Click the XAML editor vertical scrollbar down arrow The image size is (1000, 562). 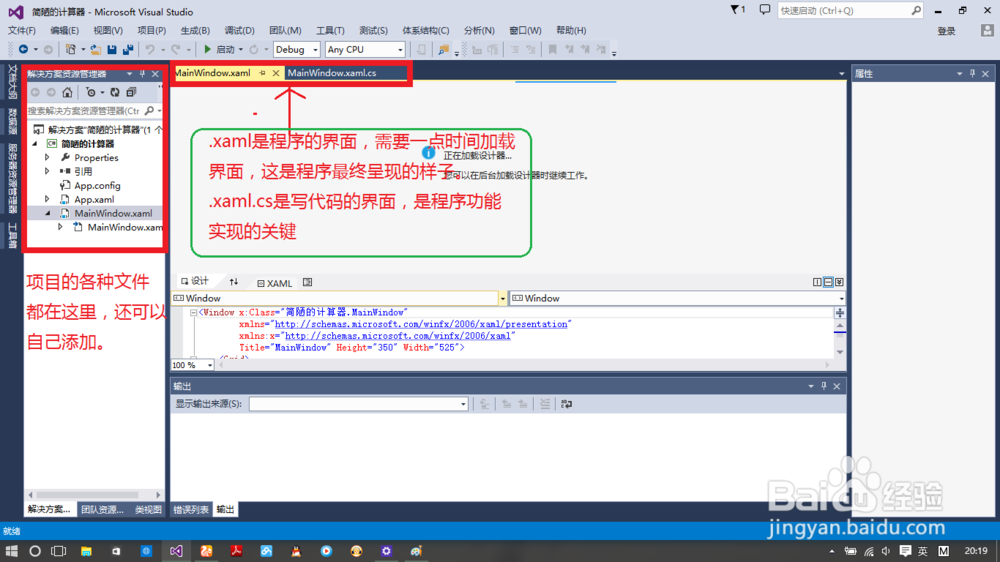point(840,352)
